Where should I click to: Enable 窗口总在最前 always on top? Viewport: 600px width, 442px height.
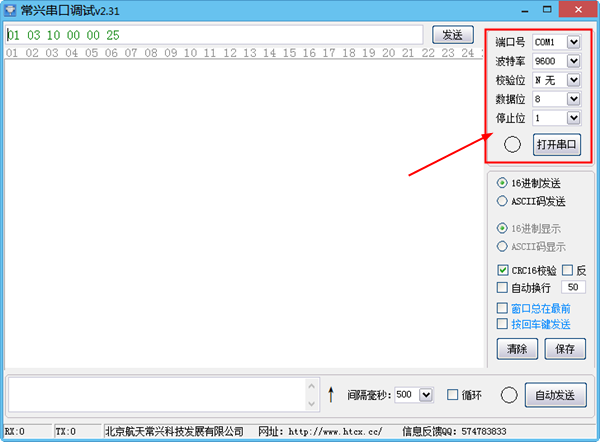click(x=502, y=308)
